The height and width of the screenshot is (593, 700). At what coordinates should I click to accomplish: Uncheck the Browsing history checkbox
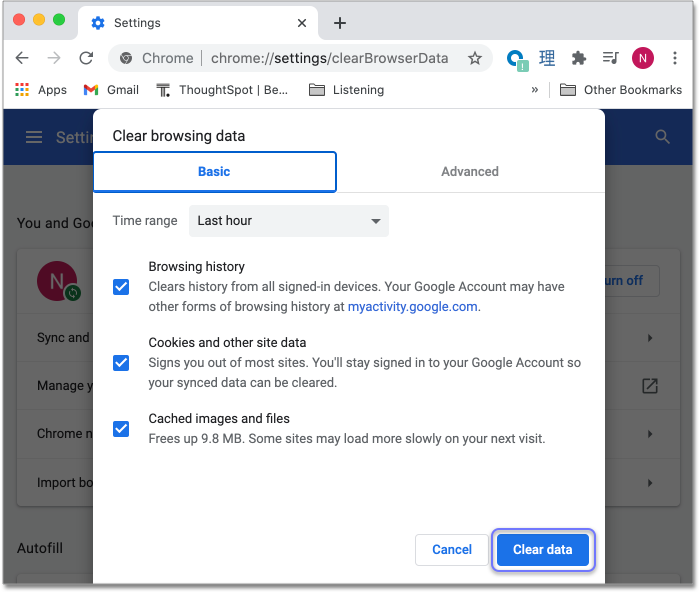click(x=121, y=287)
